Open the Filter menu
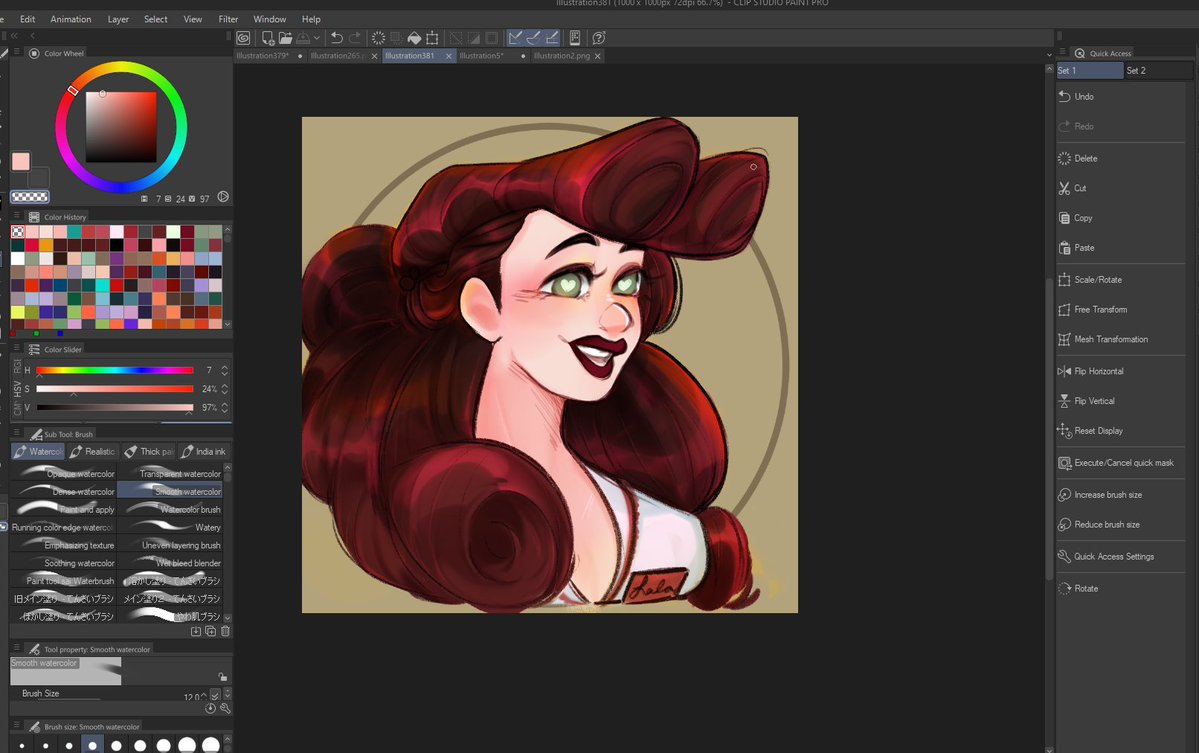The height and width of the screenshot is (753, 1199). (228, 19)
